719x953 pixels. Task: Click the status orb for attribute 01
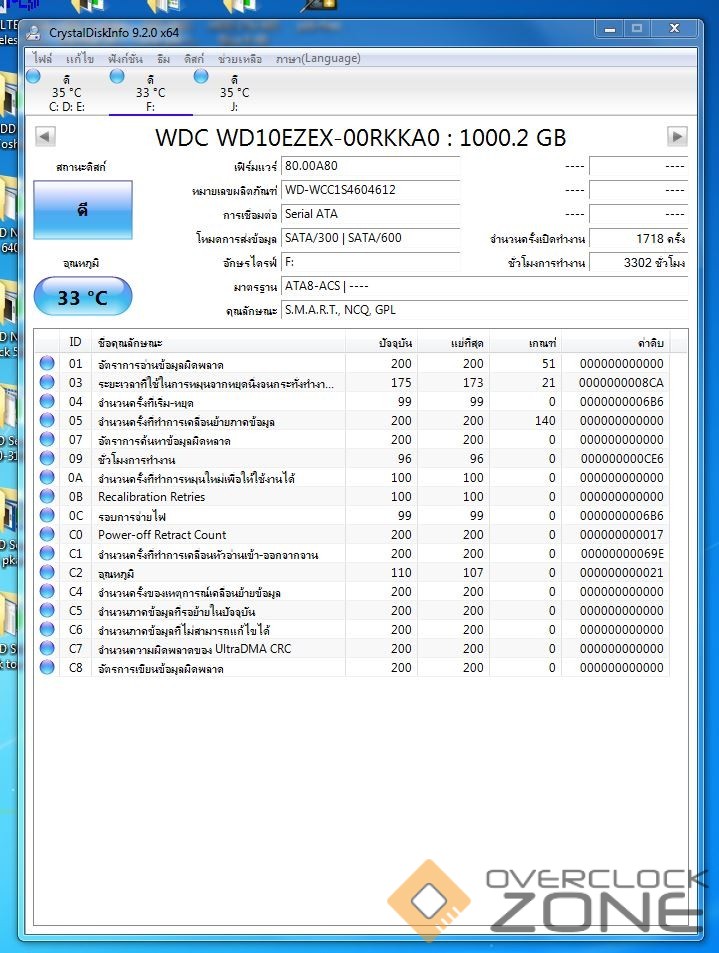47,364
